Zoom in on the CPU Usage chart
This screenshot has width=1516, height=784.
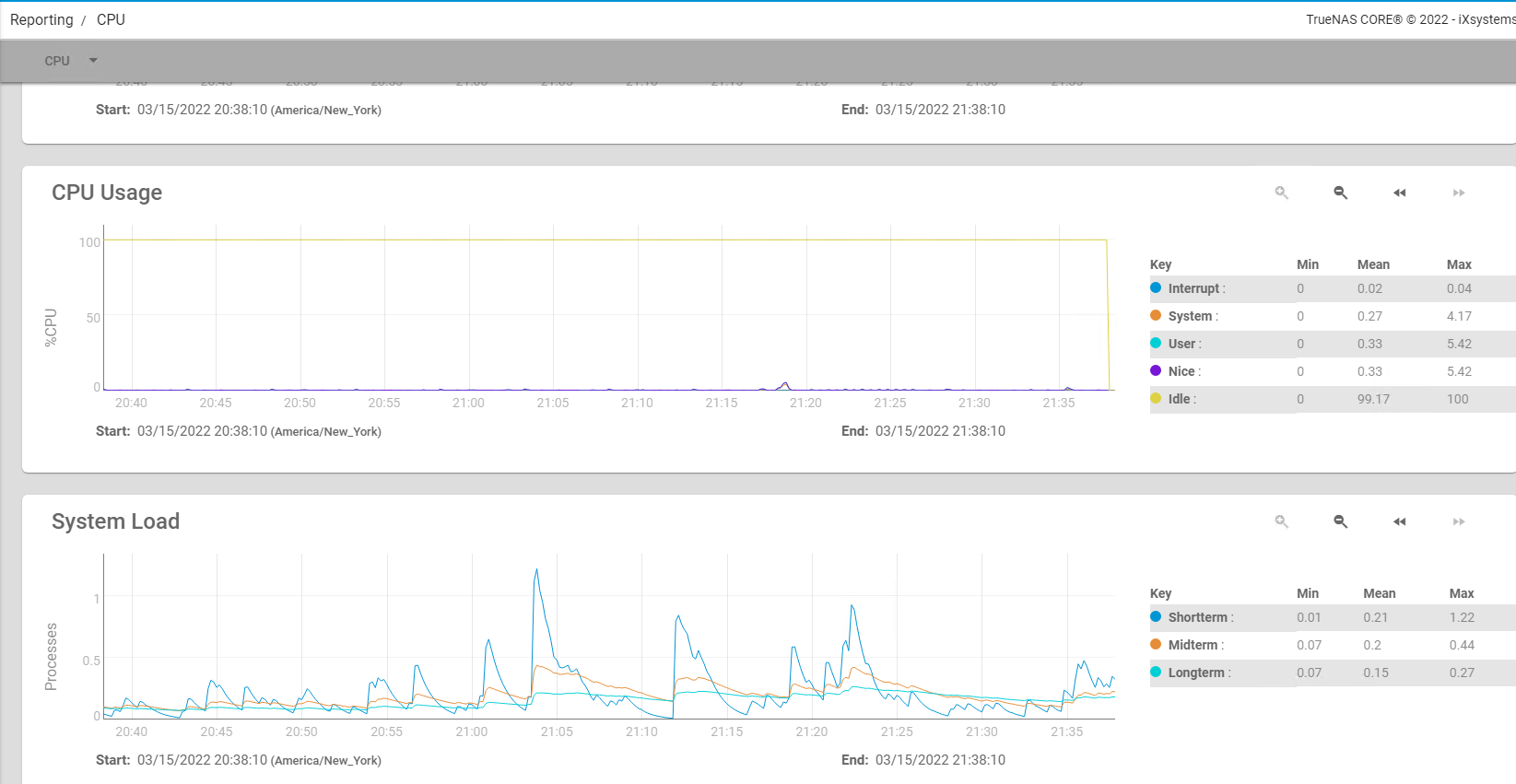[x=1281, y=193]
